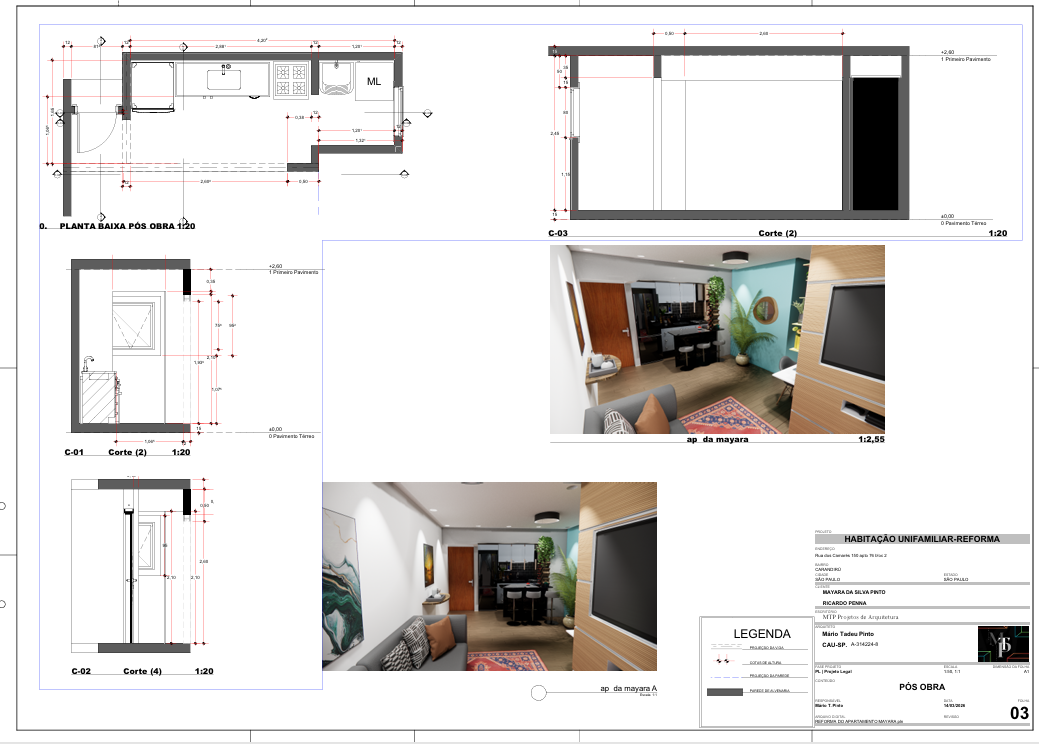1039x744 pixels.
Task: Select sheet number '03'
Action: [1019, 713]
